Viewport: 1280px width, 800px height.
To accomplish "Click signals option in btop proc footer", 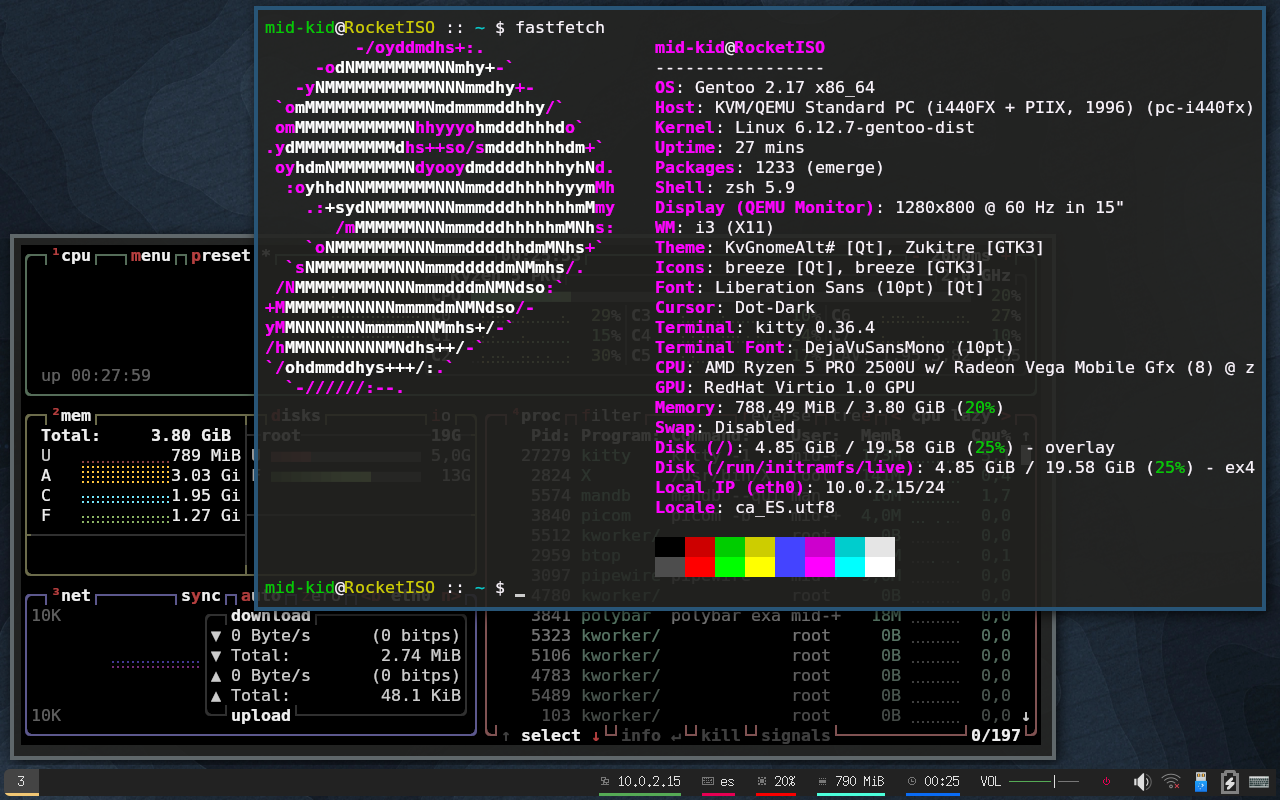I will [x=795, y=735].
